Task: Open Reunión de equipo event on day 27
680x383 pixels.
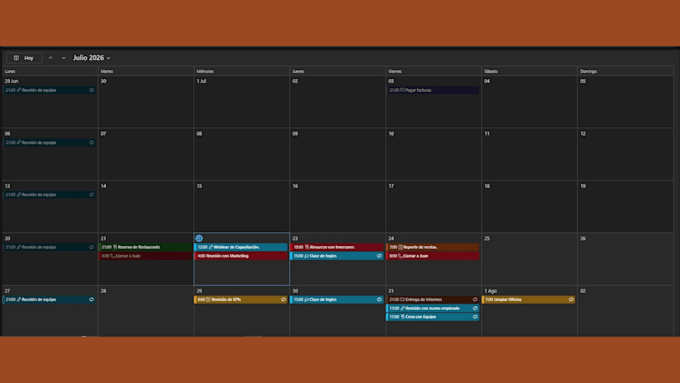Action: [50, 299]
